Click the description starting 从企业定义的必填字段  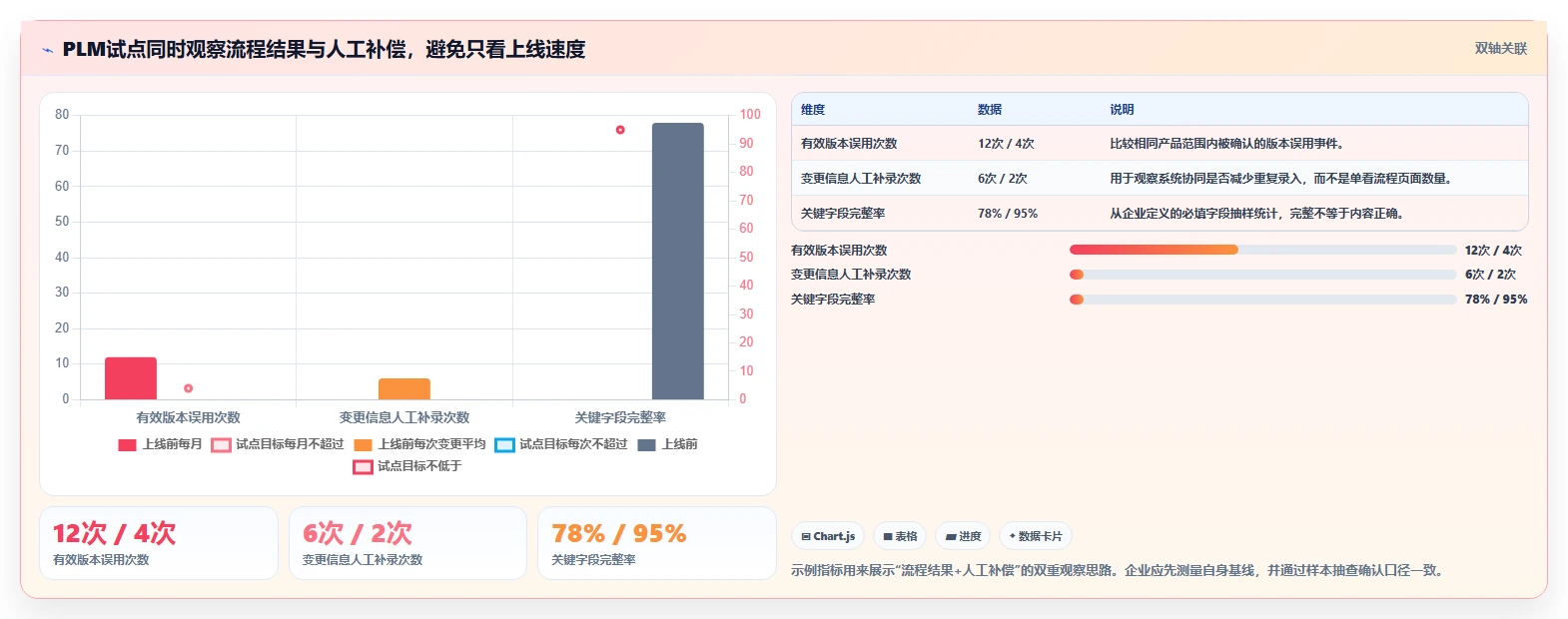coord(1256,214)
